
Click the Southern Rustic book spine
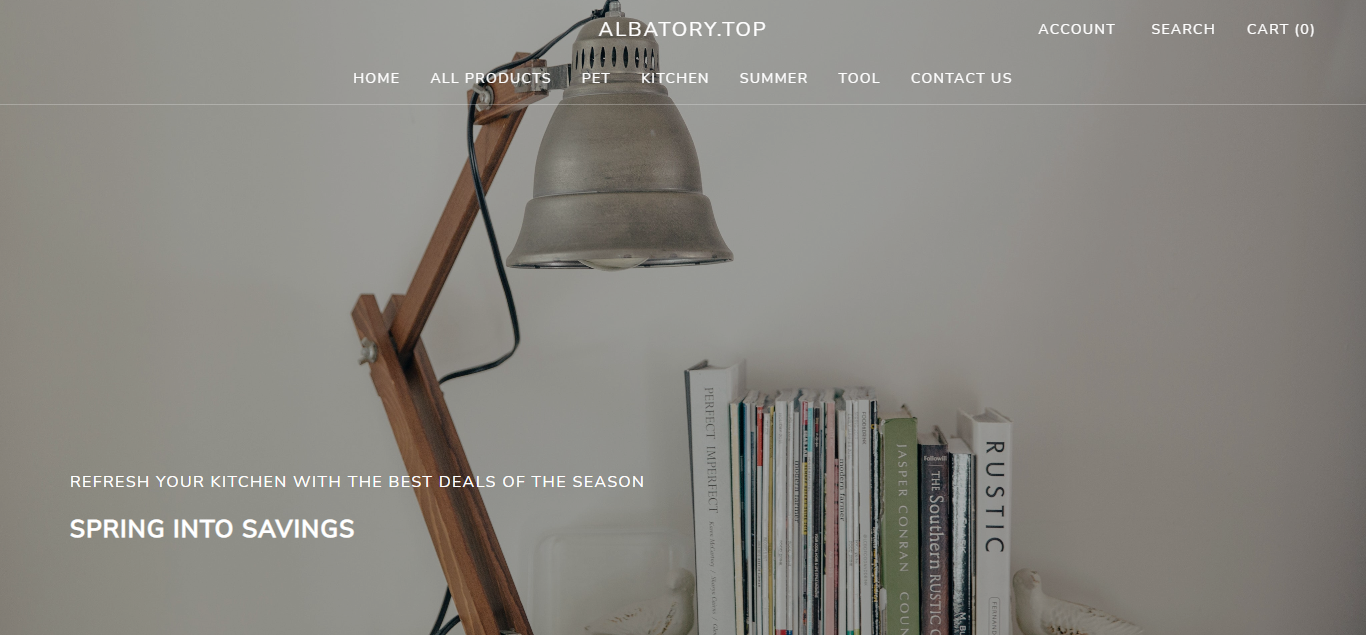click(x=933, y=540)
